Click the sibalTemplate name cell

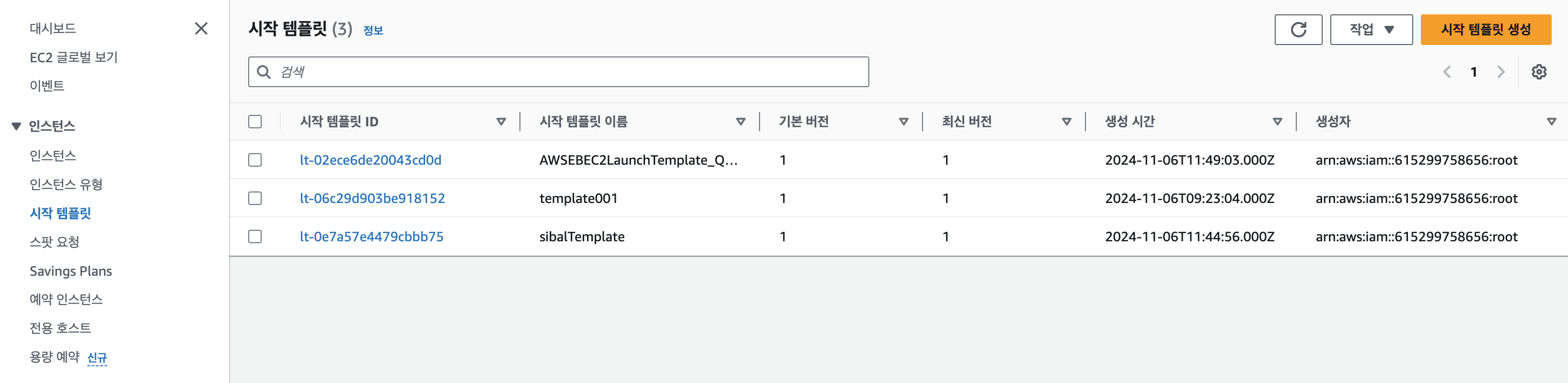(582, 237)
